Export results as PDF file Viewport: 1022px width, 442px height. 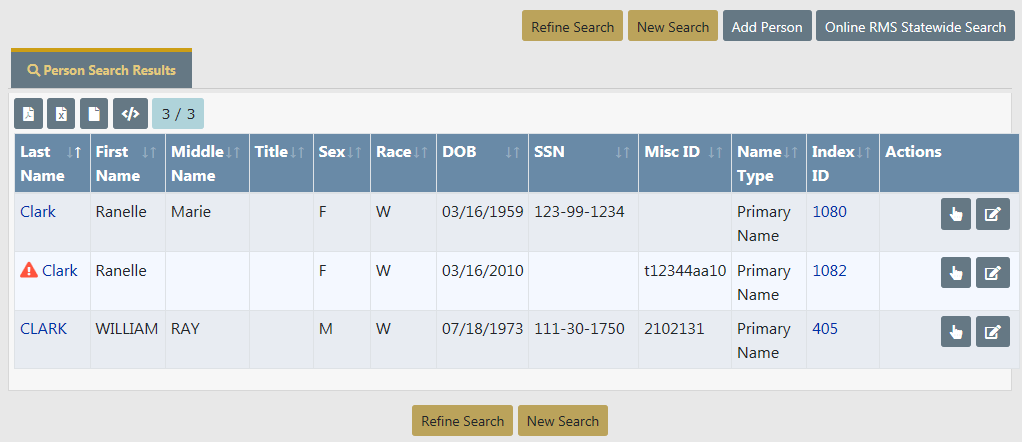pyautogui.click(x=29, y=114)
